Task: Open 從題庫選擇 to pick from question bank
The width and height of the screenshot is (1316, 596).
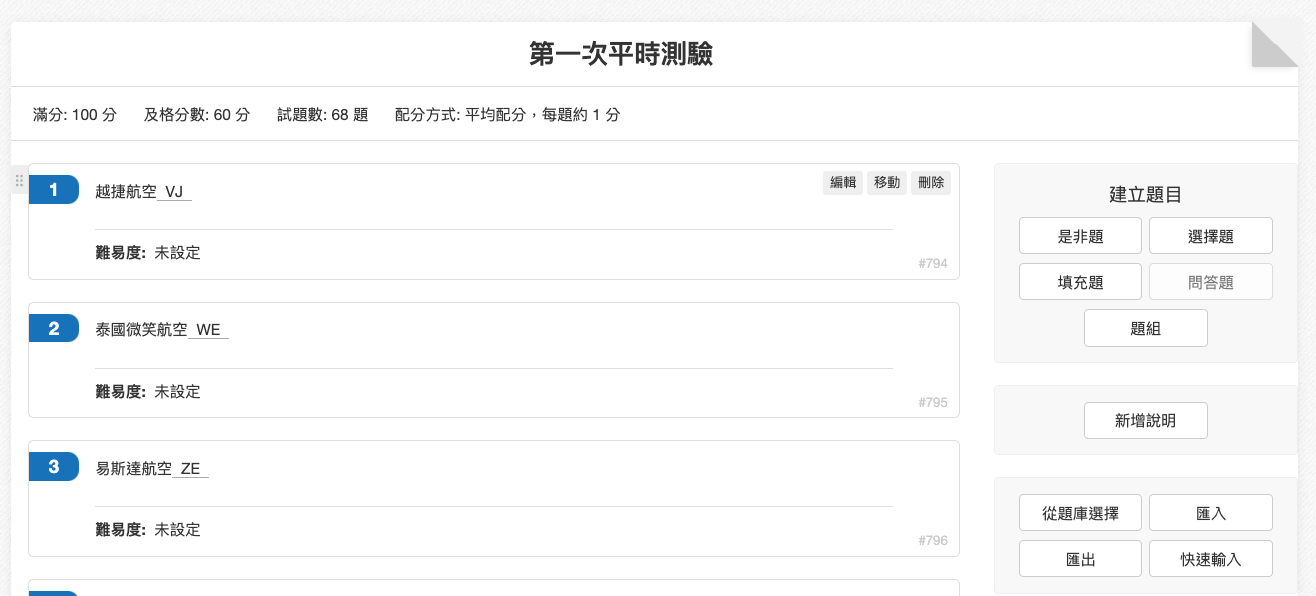Action: tap(1080, 513)
